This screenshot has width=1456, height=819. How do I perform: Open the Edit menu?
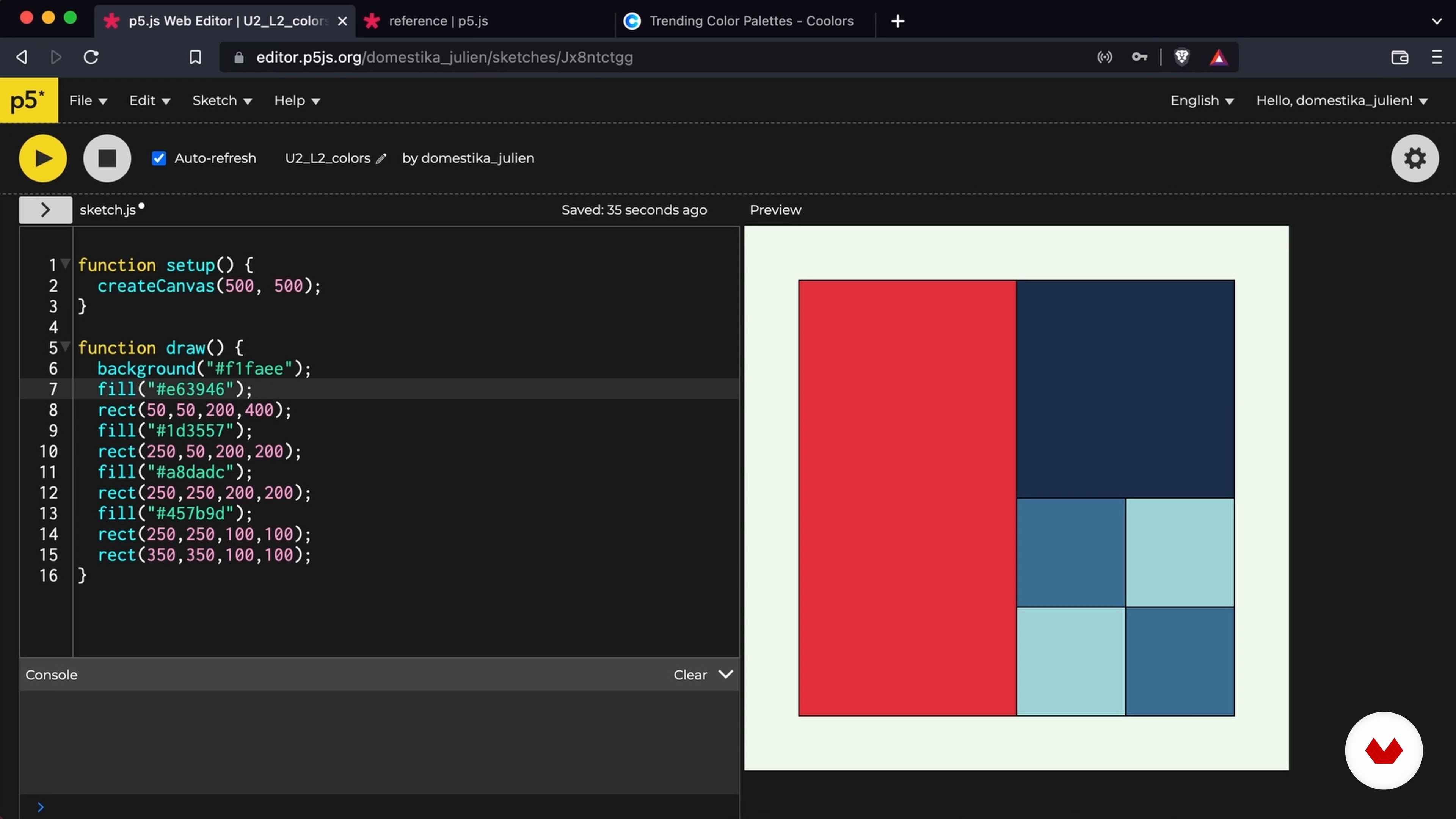point(150,100)
